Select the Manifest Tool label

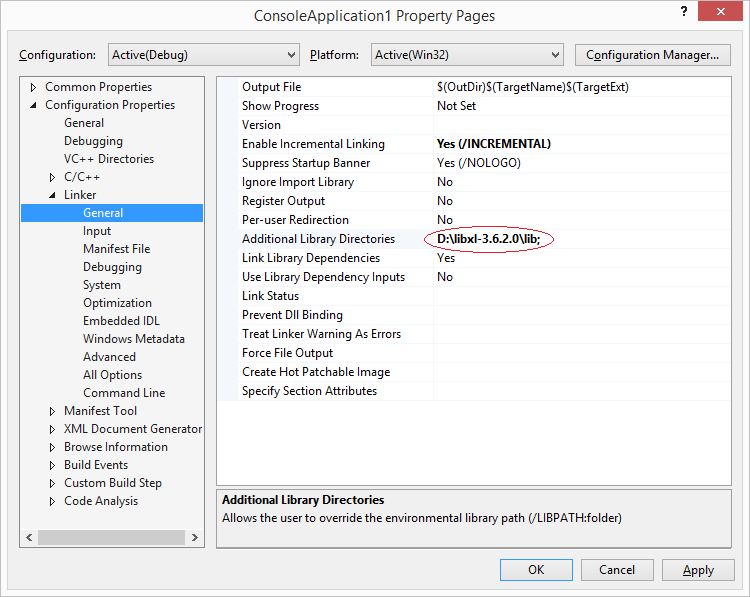pos(100,411)
